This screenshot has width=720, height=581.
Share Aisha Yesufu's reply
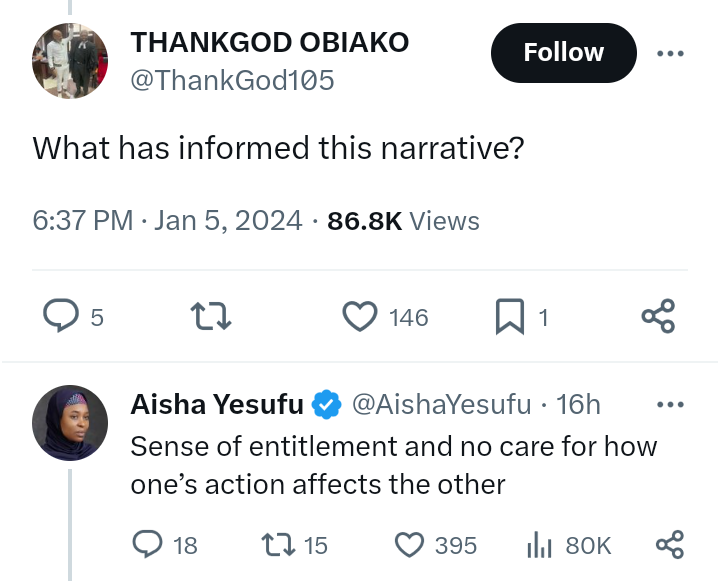(x=668, y=544)
